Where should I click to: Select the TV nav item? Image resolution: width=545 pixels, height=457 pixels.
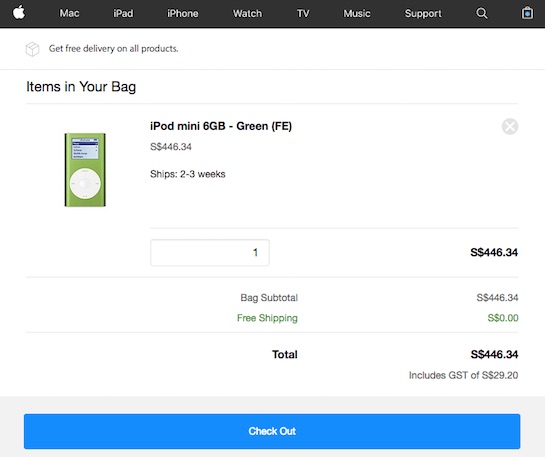(303, 13)
